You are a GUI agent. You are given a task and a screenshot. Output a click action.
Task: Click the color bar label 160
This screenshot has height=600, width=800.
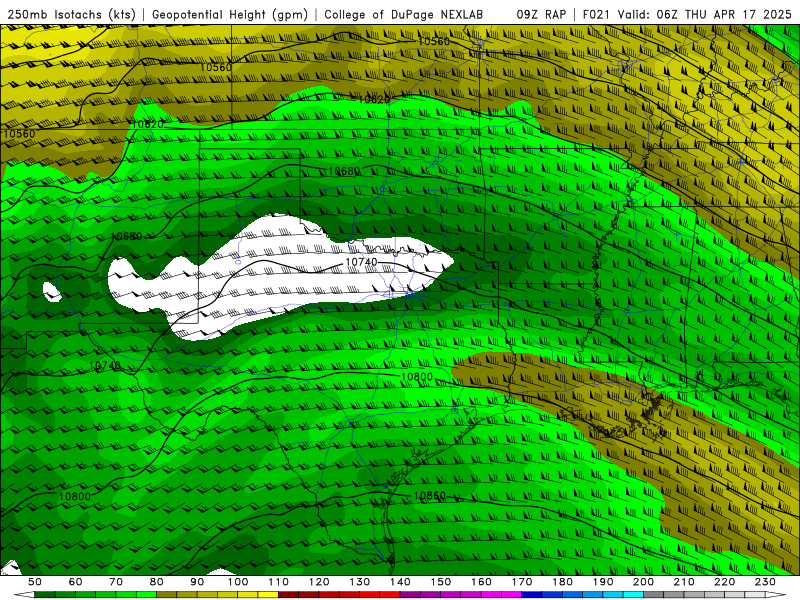482,582
